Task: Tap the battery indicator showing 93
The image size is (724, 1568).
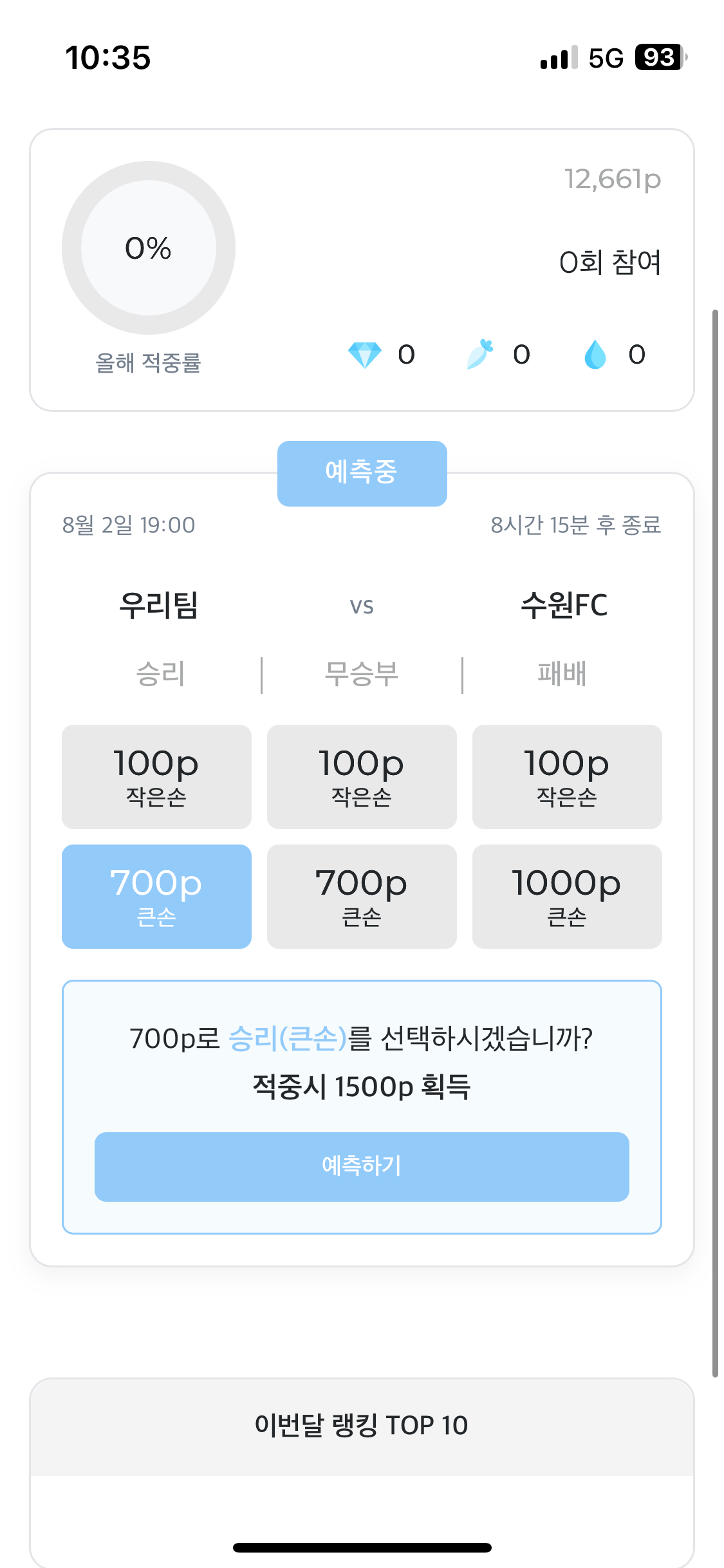Action: (x=660, y=57)
